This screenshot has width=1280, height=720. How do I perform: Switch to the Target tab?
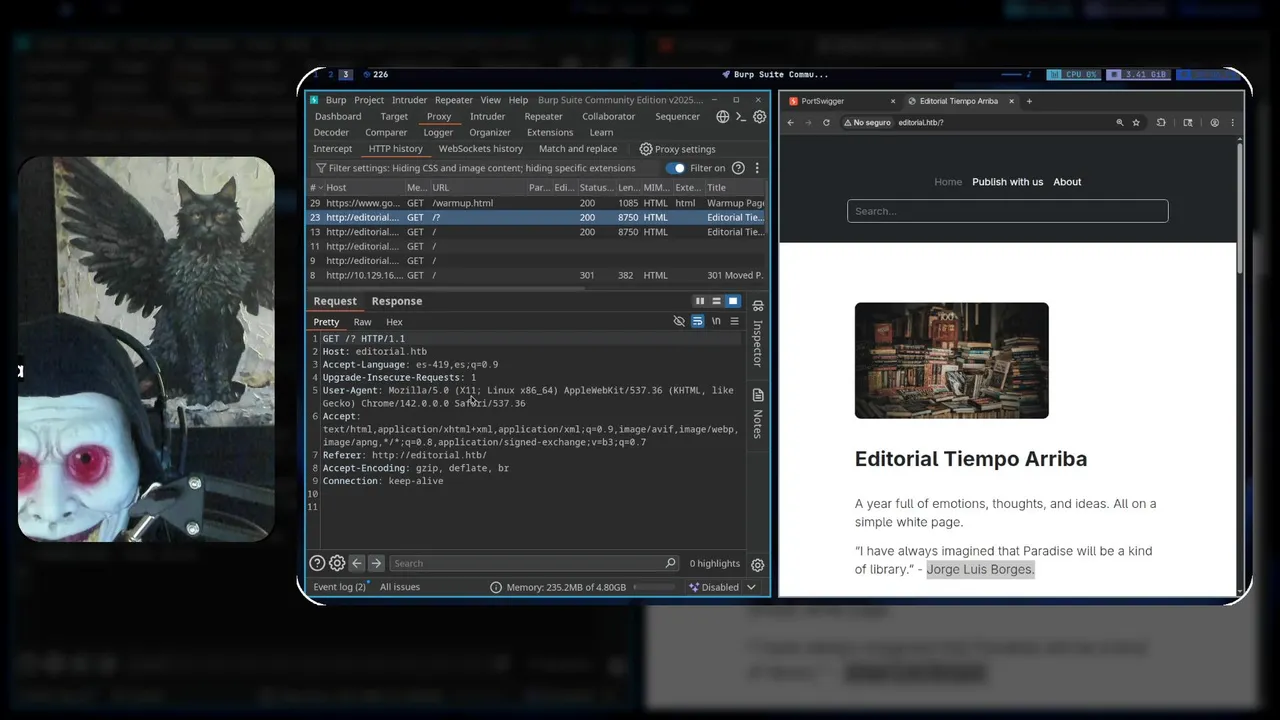point(394,116)
